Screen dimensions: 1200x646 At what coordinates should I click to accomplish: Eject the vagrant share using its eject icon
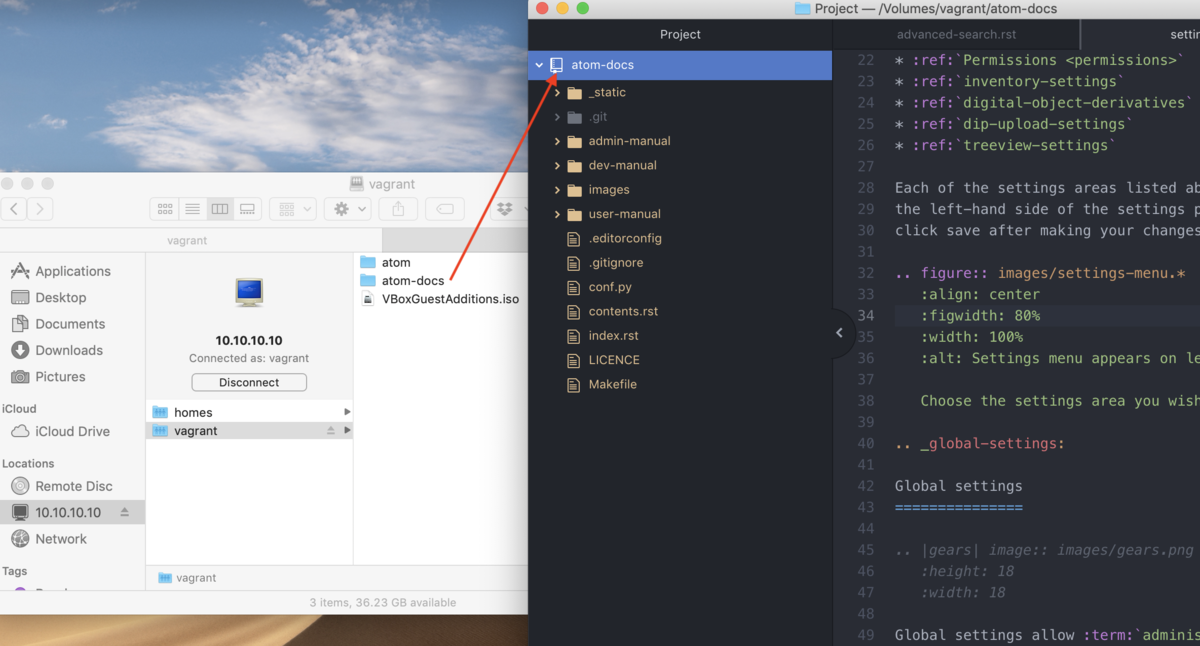(332, 430)
